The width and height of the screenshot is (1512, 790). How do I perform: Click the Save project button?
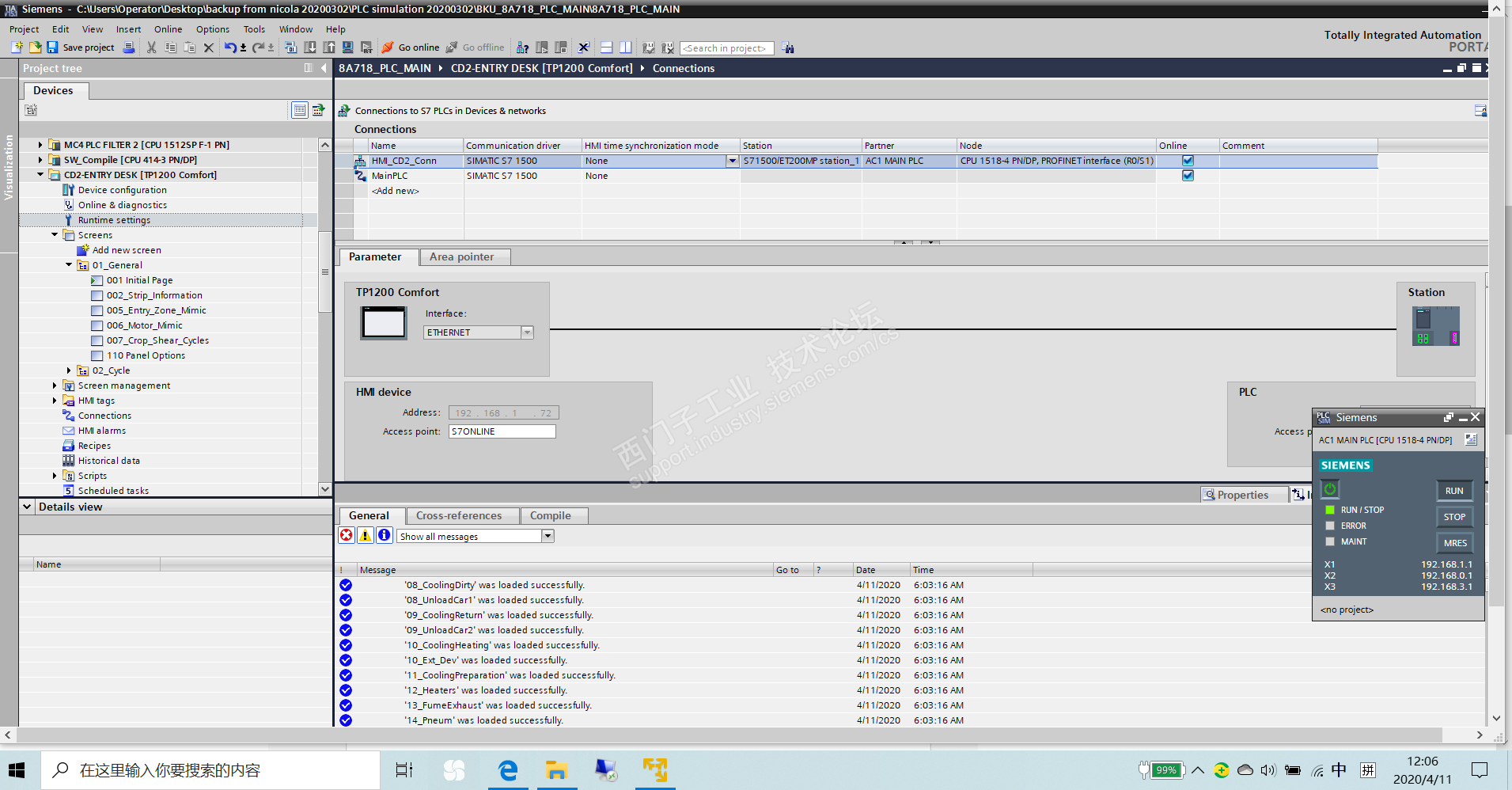coord(81,47)
